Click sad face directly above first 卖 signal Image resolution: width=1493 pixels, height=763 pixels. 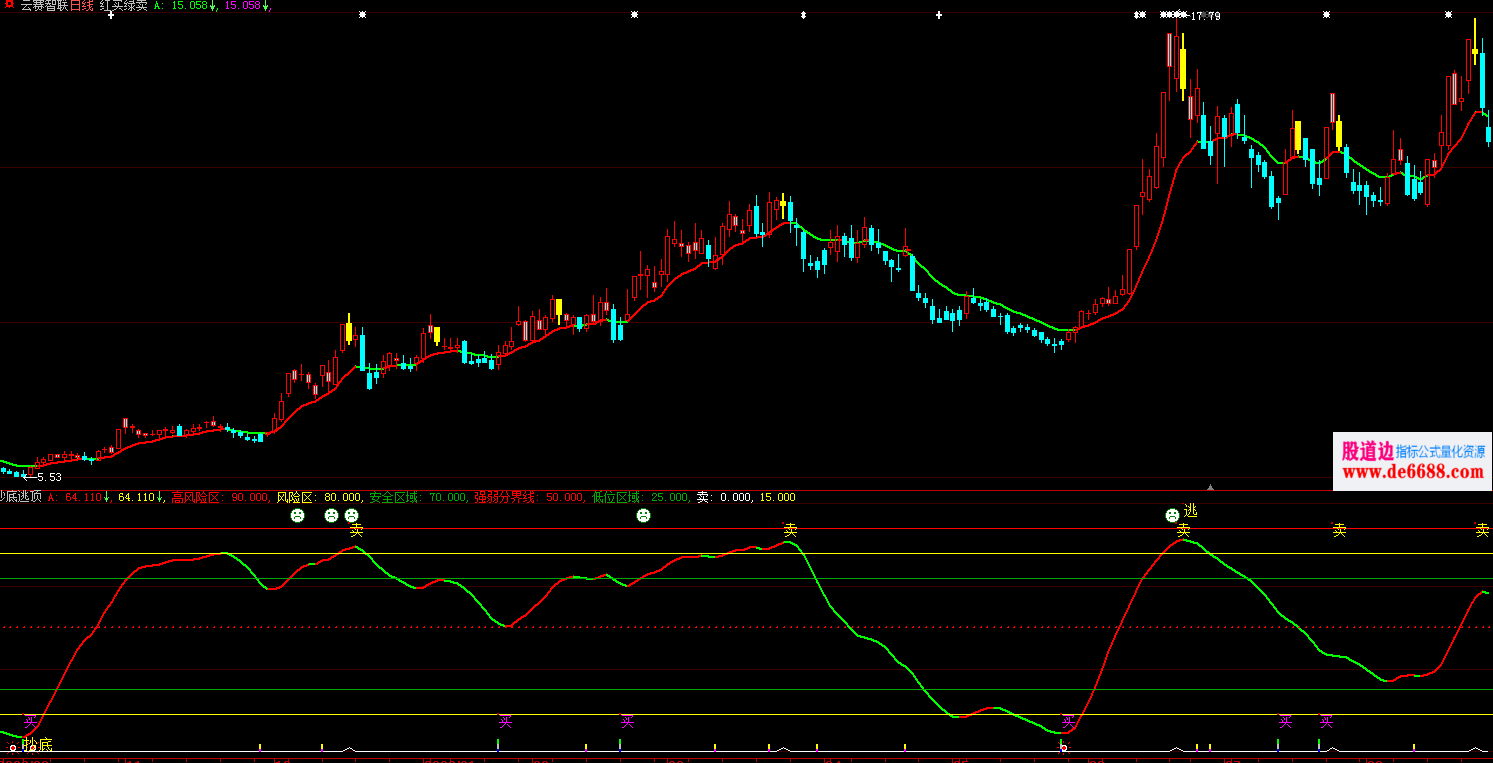click(351, 516)
